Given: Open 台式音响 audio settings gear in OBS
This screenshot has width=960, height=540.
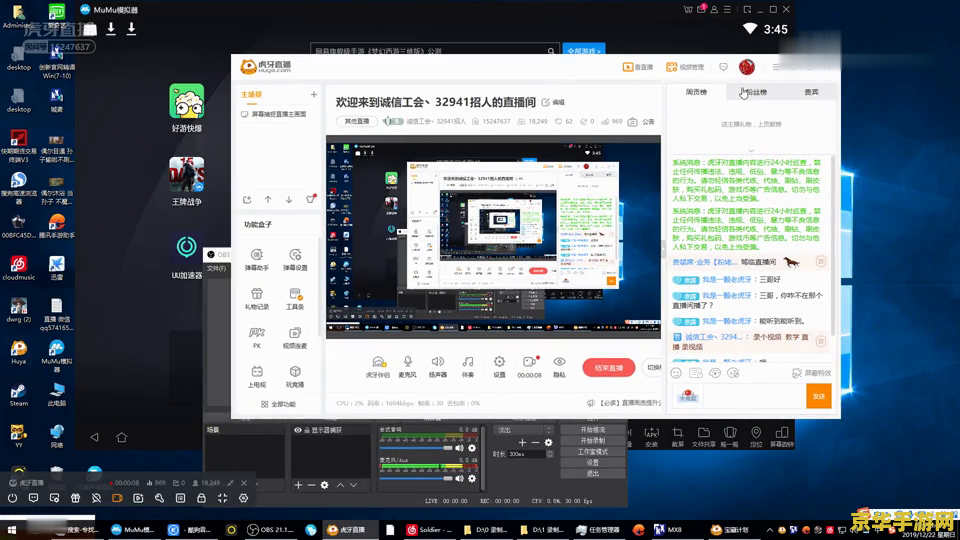Looking at the screenshot, I should coord(472,448).
